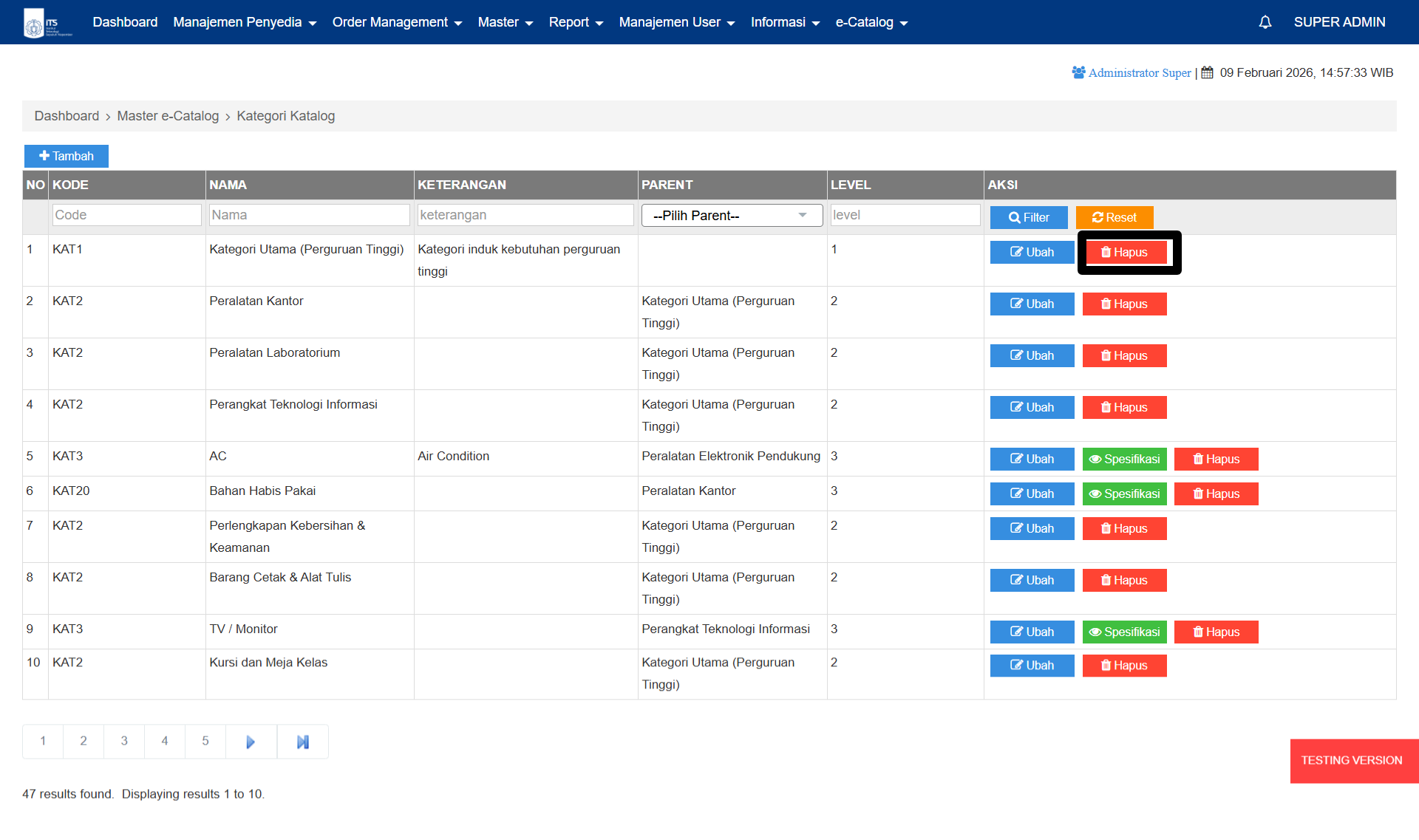
Task: Open Spesifikasi for AC category
Action: 1124,460
